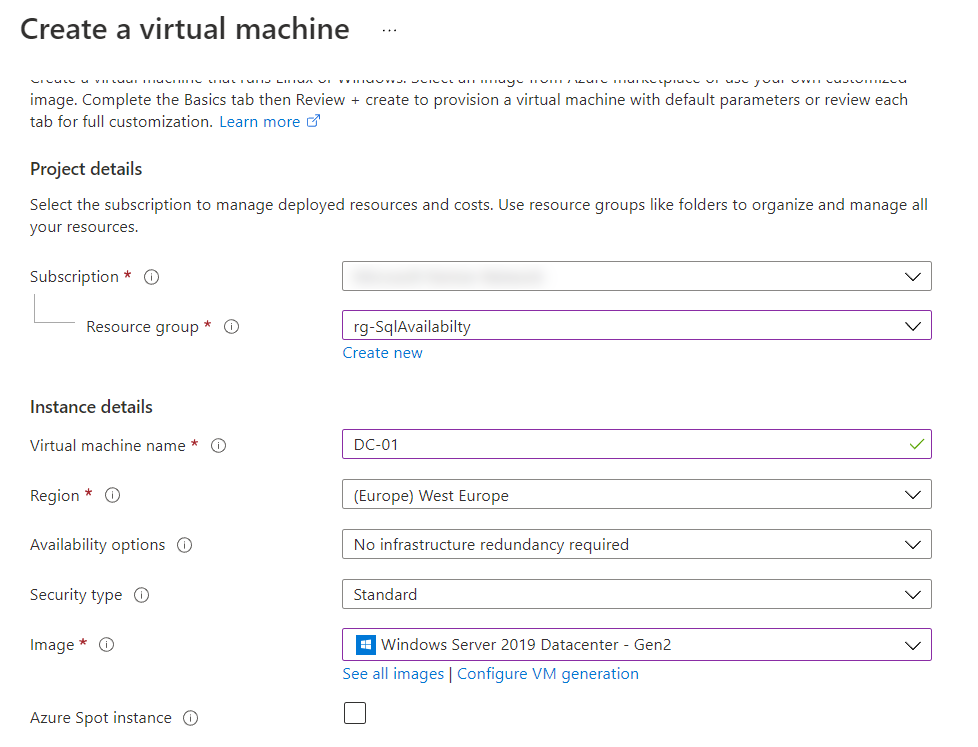Click the Subscription info icon
Image resolution: width=978 pixels, height=747 pixels.
tap(152, 277)
